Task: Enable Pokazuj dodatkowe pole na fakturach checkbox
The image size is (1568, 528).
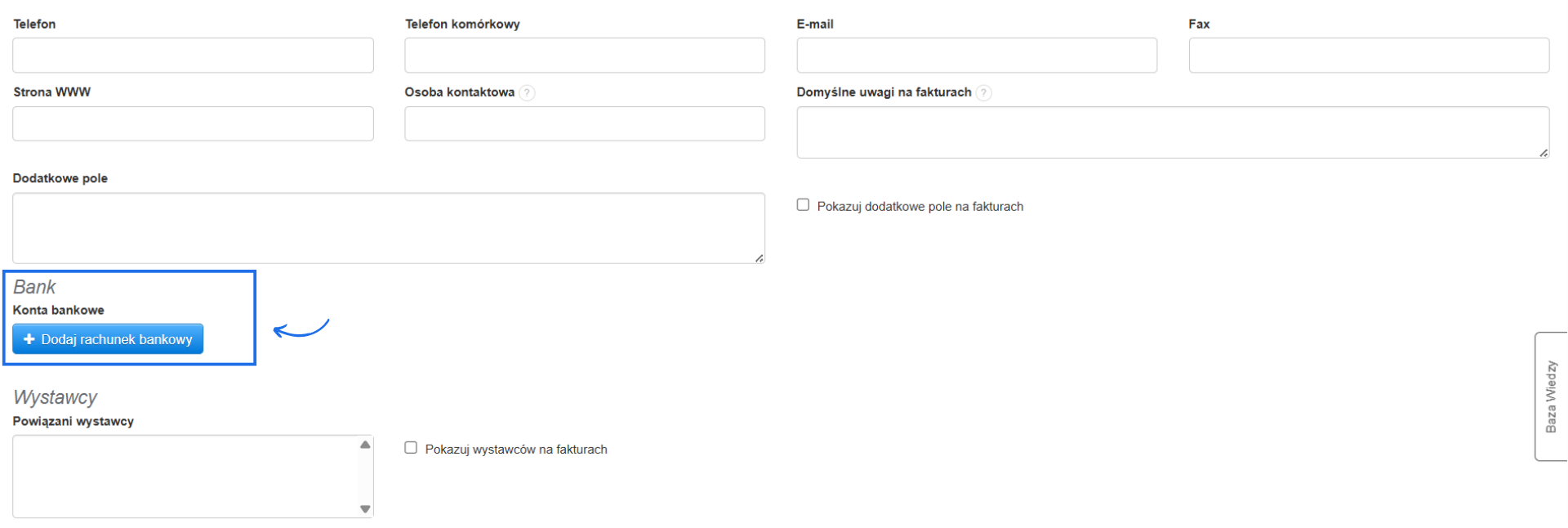Action: point(803,205)
